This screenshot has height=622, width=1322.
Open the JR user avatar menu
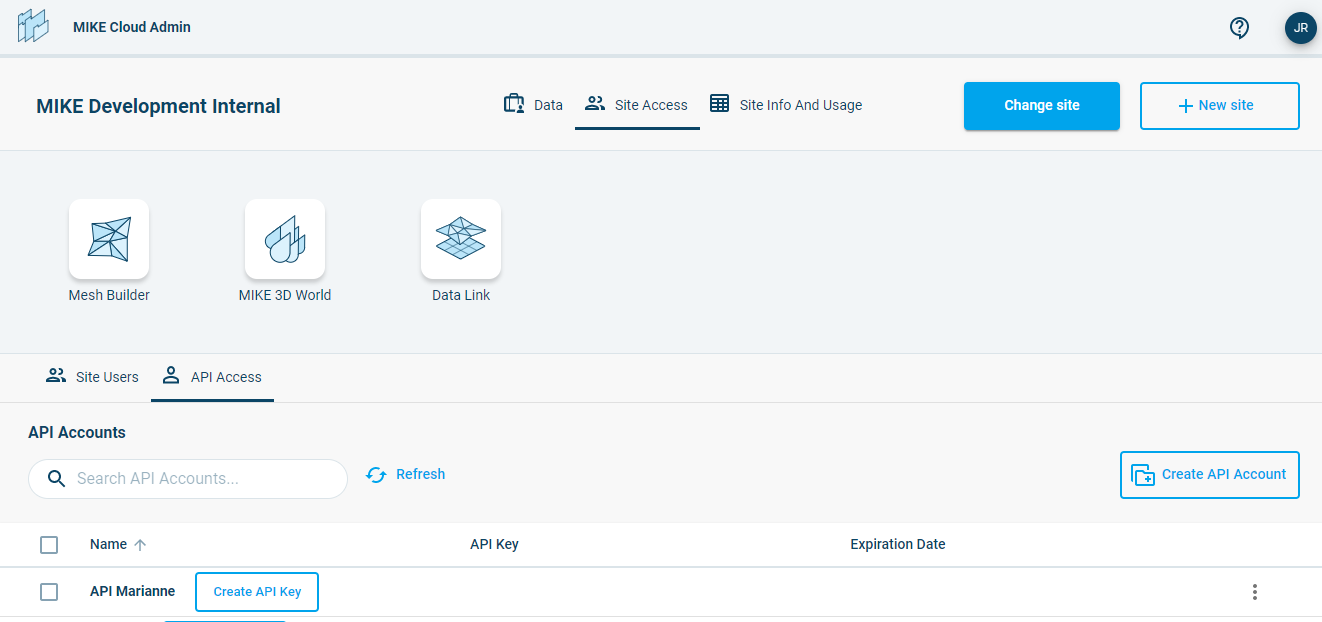point(1300,28)
